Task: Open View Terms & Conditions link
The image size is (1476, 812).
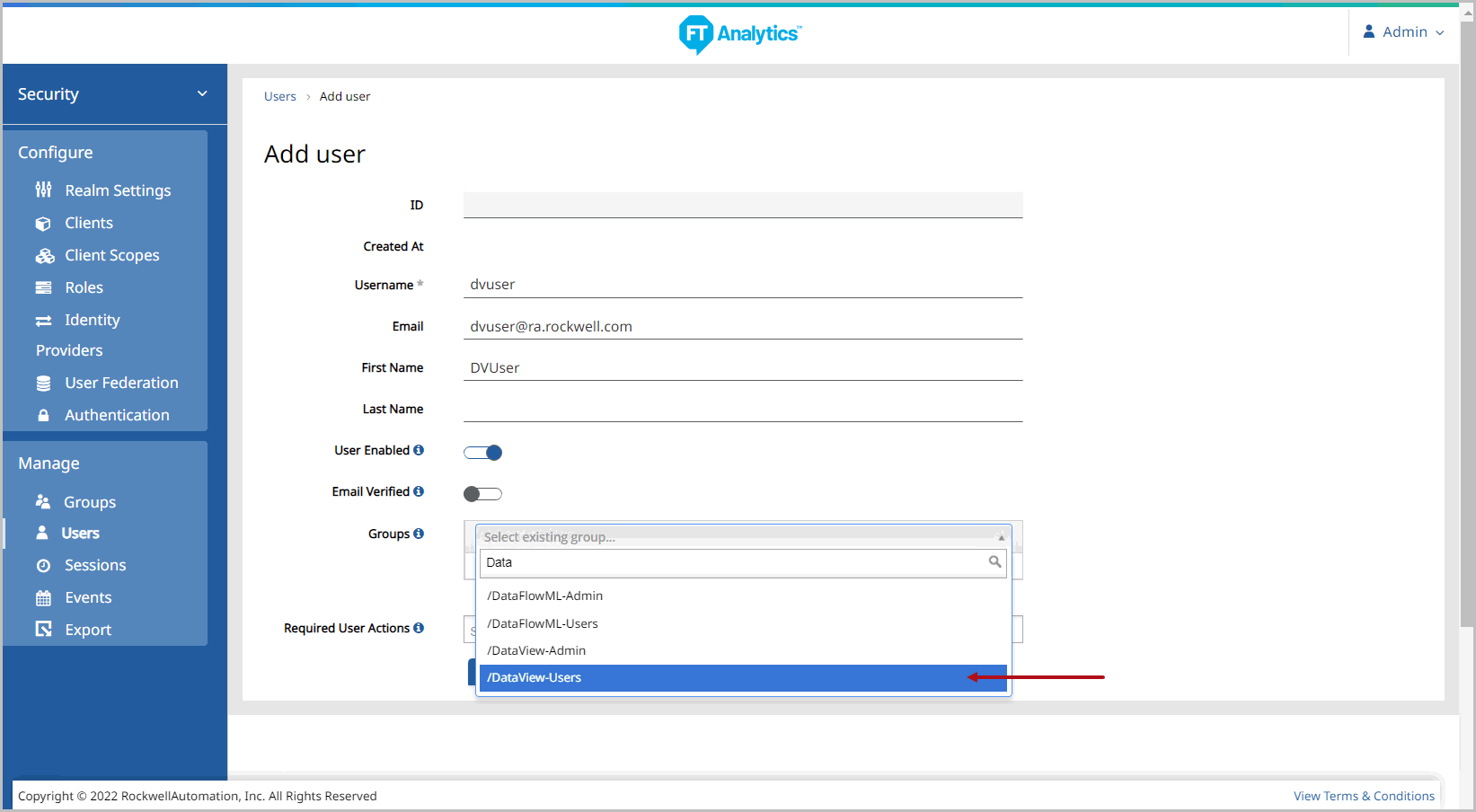Action: 1364,796
